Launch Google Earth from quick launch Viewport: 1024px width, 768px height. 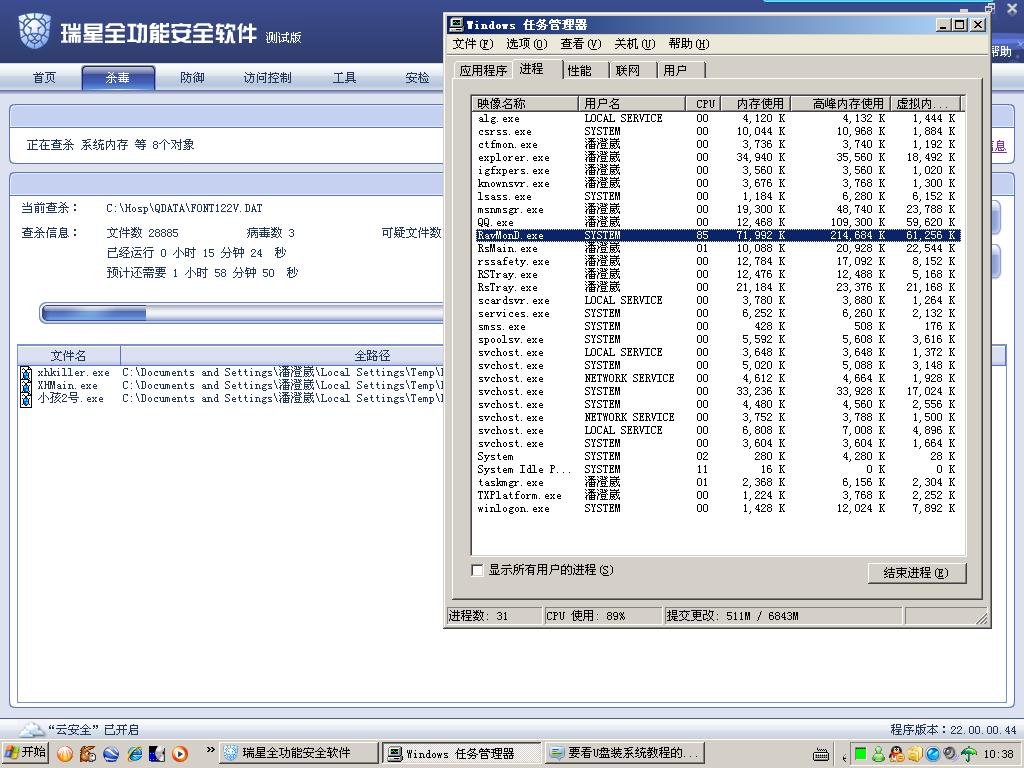[111, 754]
